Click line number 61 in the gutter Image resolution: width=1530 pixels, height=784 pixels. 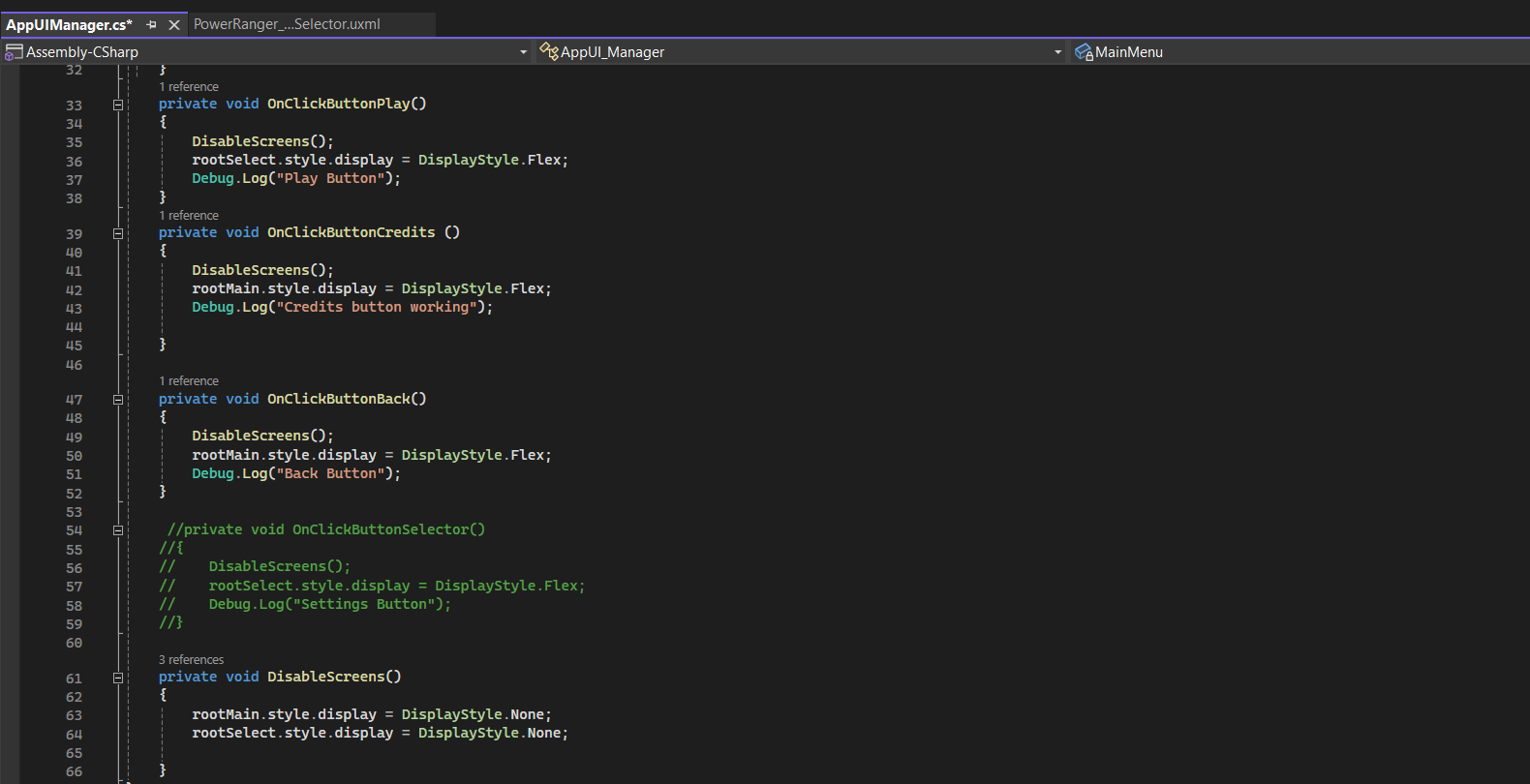click(75, 678)
